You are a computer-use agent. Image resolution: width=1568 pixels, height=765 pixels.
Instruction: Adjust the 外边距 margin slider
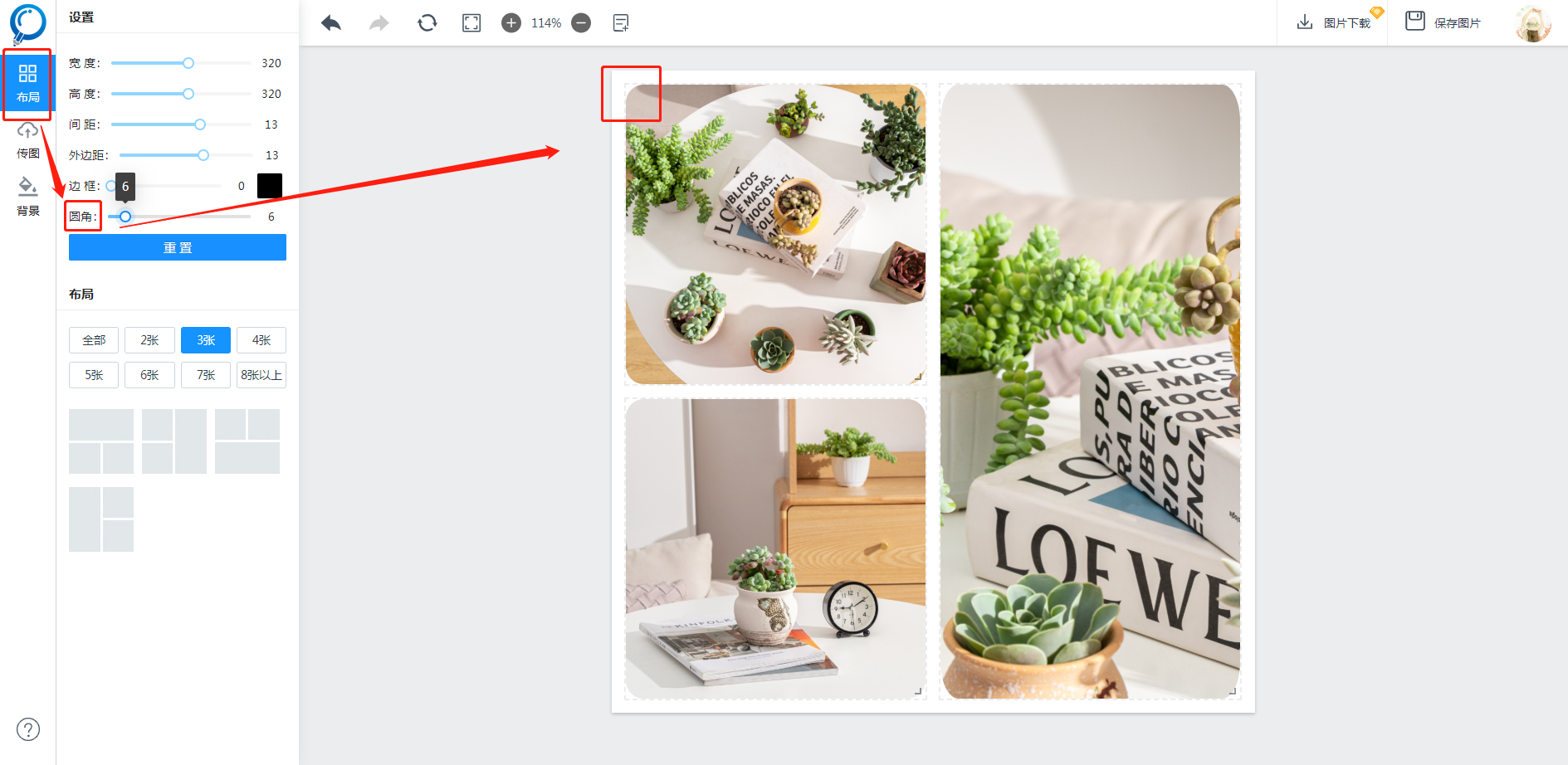pos(186,155)
